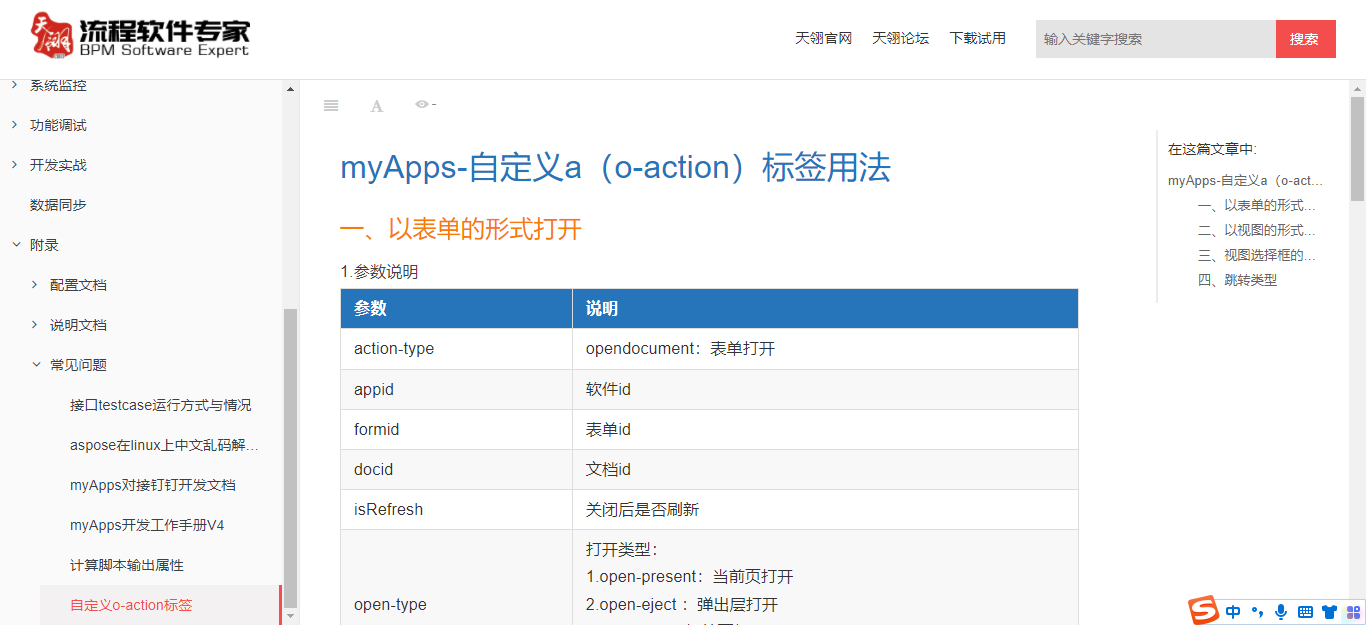Click the 说明 table header

click(x=825, y=309)
